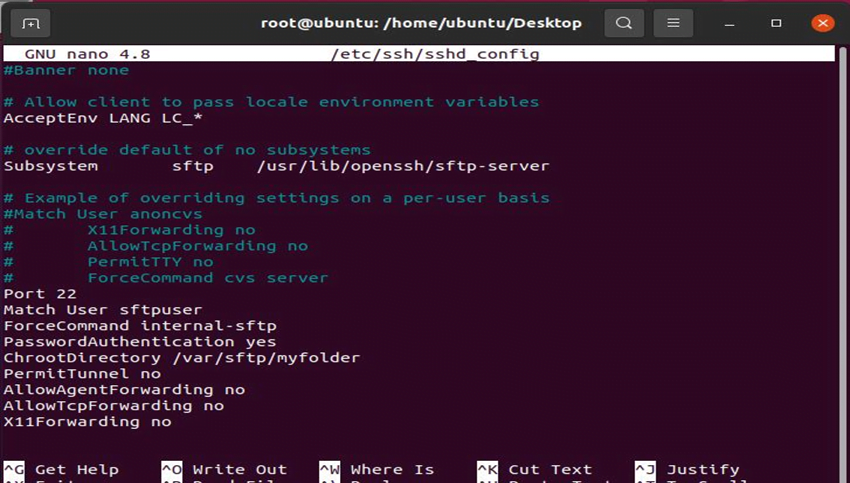Maximize the terminal window
The height and width of the screenshot is (483, 850).
[x=776, y=23]
